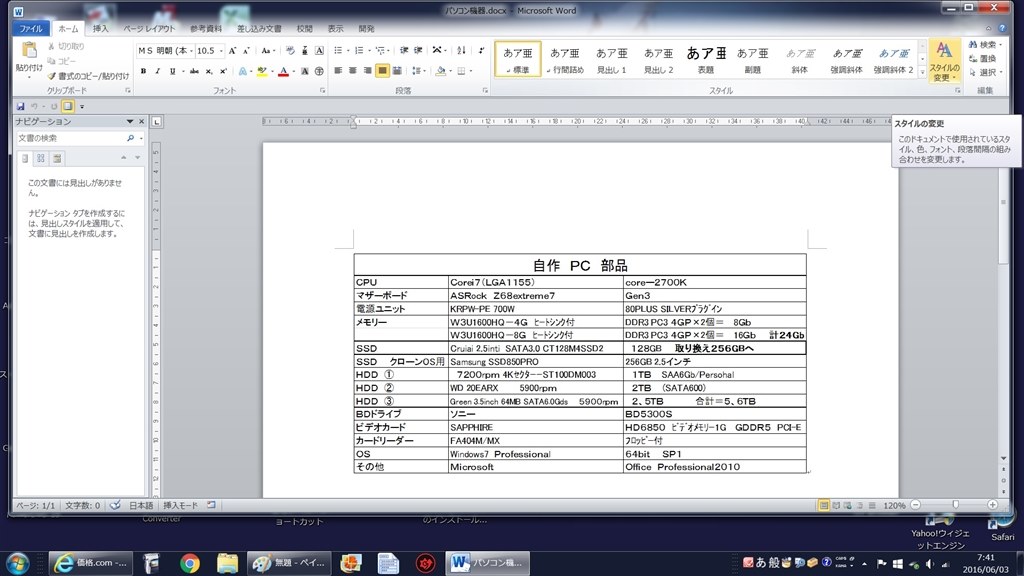Image resolution: width=1024 pixels, height=576 pixels.
Task: Click the Find (検索) button in editing group
Action: [984, 44]
